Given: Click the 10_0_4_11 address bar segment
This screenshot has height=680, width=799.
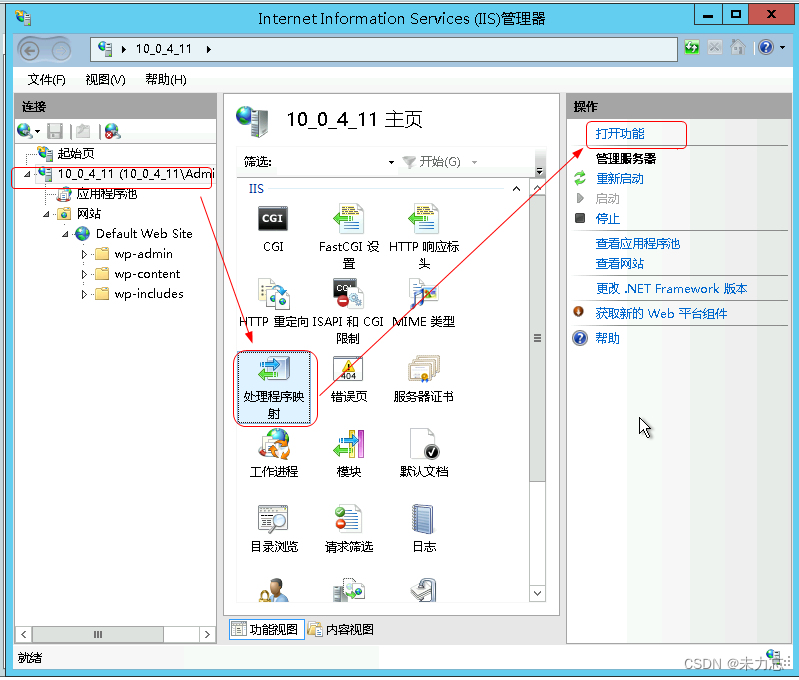Looking at the screenshot, I should (164, 49).
